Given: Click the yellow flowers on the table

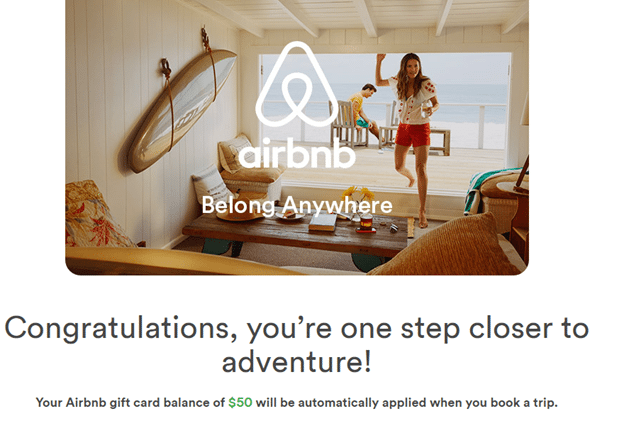Looking at the screenshot, I should 358,195.
